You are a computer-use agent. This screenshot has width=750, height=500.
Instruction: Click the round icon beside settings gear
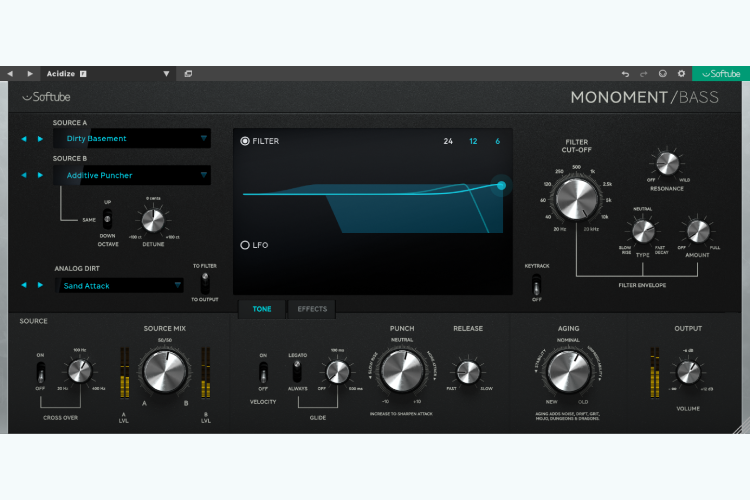(662, 74)
